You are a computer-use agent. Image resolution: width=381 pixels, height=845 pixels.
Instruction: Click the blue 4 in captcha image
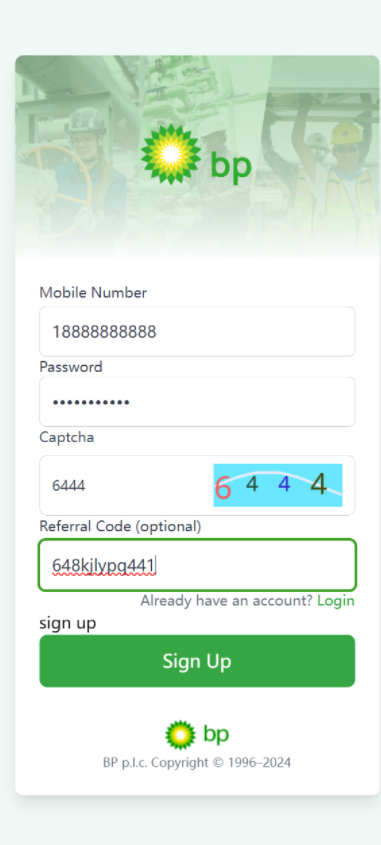[x=284, y=484]
